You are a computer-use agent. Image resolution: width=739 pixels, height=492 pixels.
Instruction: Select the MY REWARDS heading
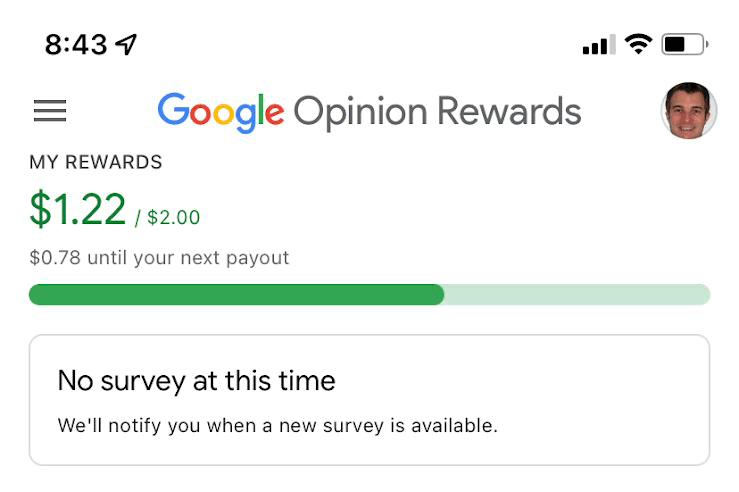(x=96, y=163)
